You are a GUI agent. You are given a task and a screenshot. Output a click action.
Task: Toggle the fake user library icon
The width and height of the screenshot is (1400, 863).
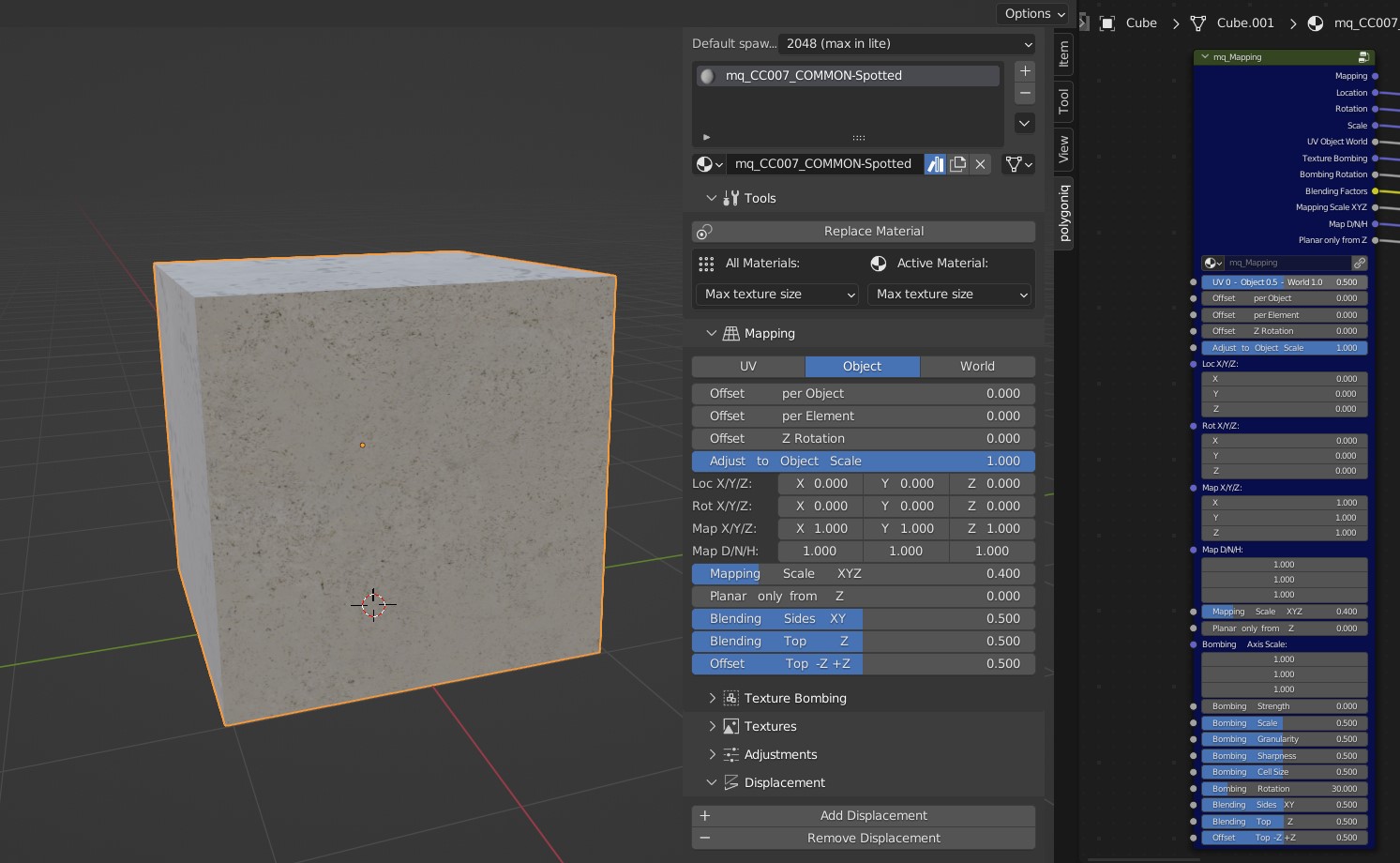point(935,164)
